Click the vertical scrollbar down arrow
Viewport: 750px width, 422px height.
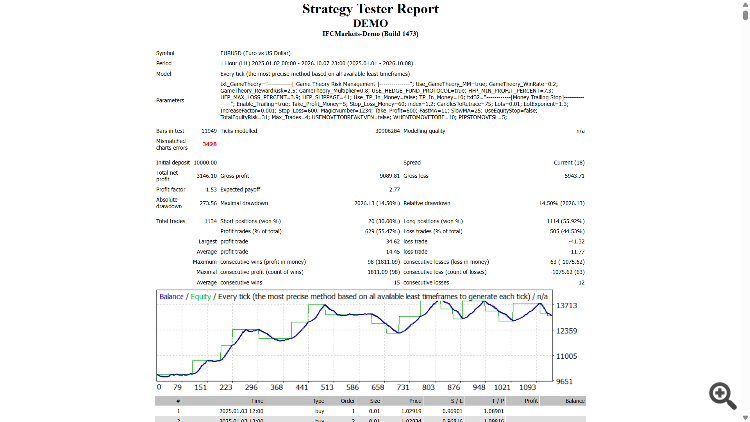745,418
